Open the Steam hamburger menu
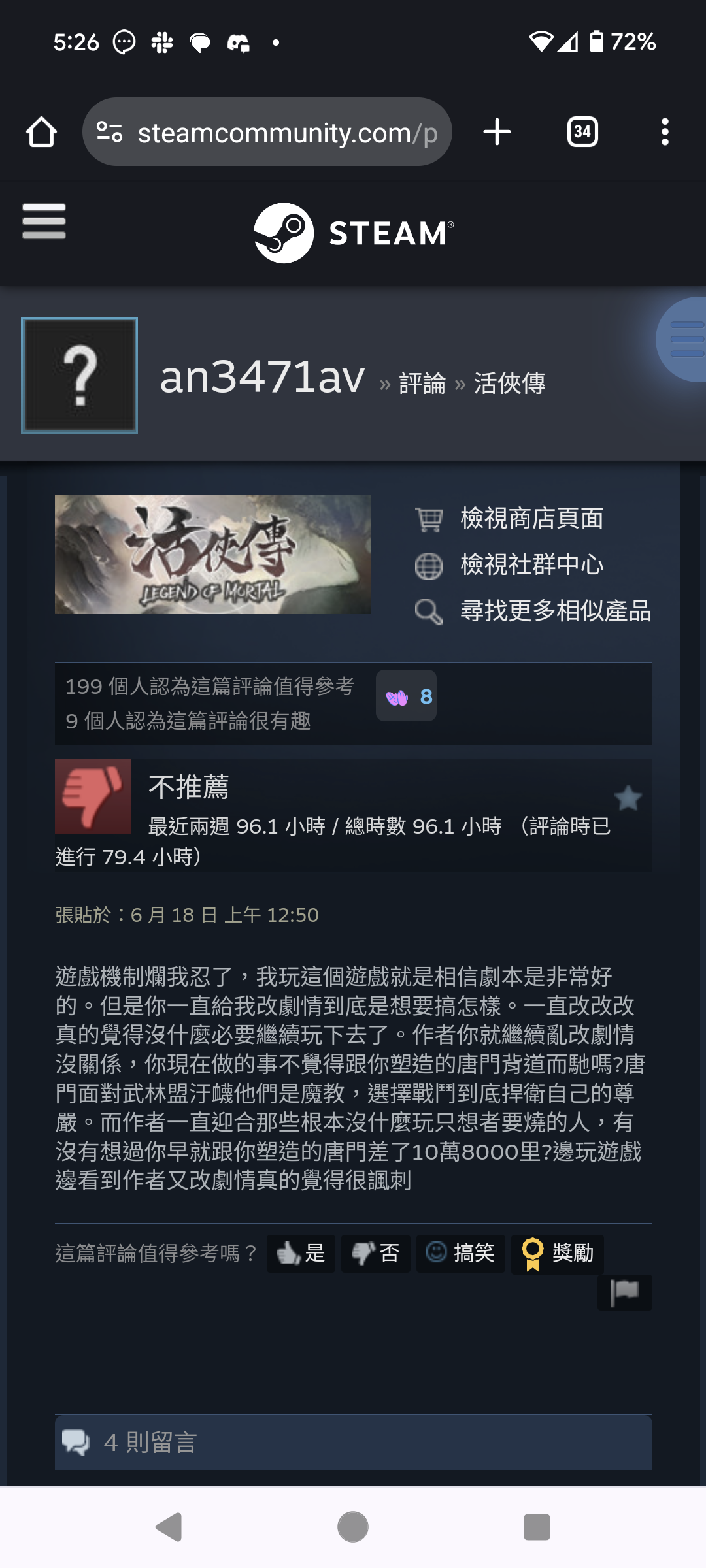Screen dimensions: 706x1568 pyautogui.click(x=44, y=221)
